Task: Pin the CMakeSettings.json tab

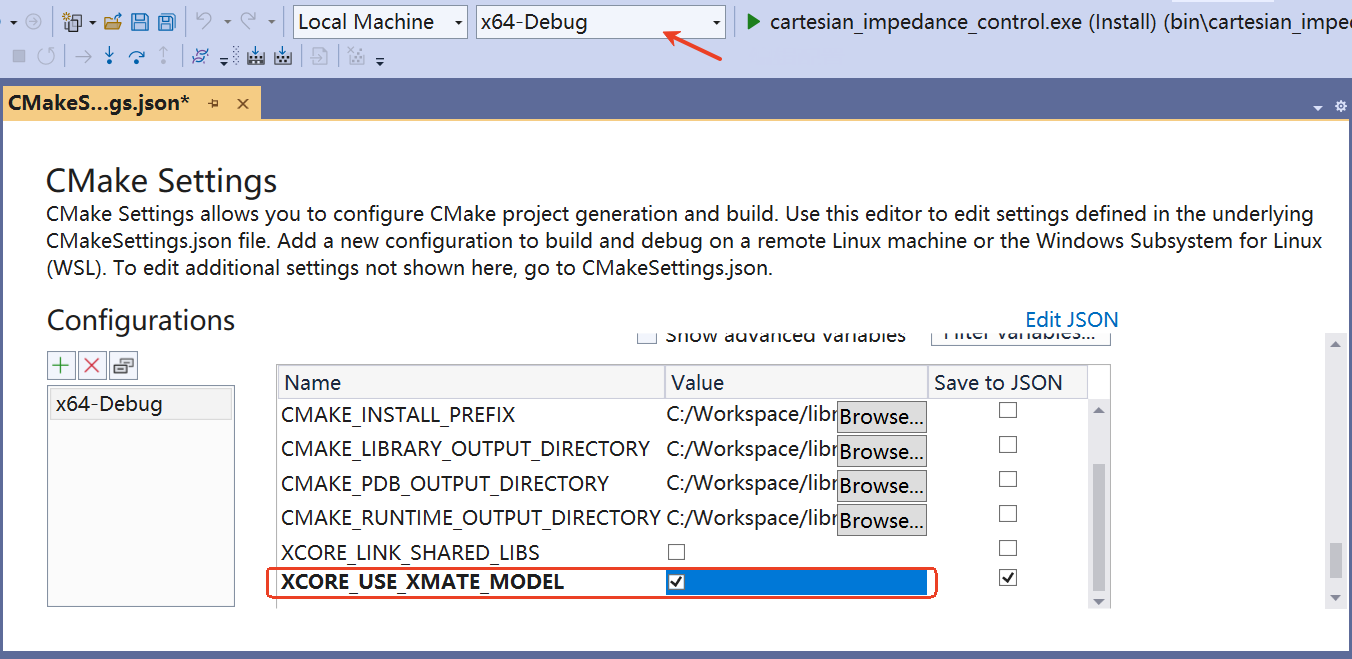Action: coord(211,102)
